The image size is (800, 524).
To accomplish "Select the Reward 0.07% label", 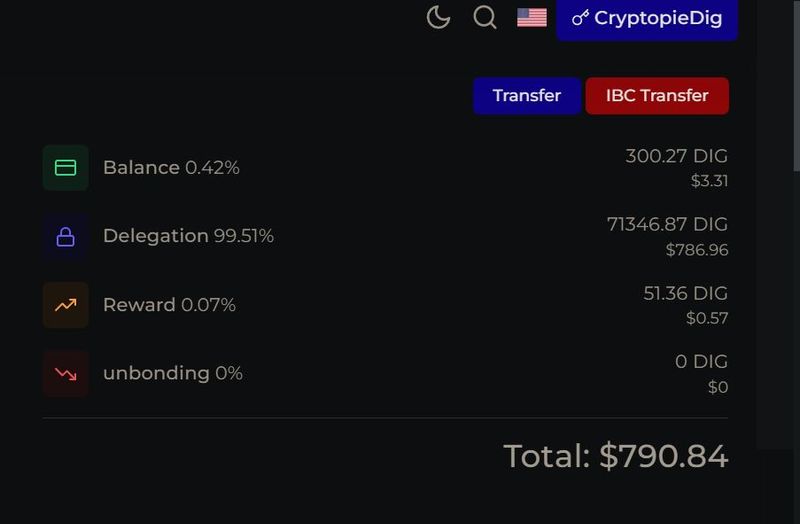I will coord(169,305).
